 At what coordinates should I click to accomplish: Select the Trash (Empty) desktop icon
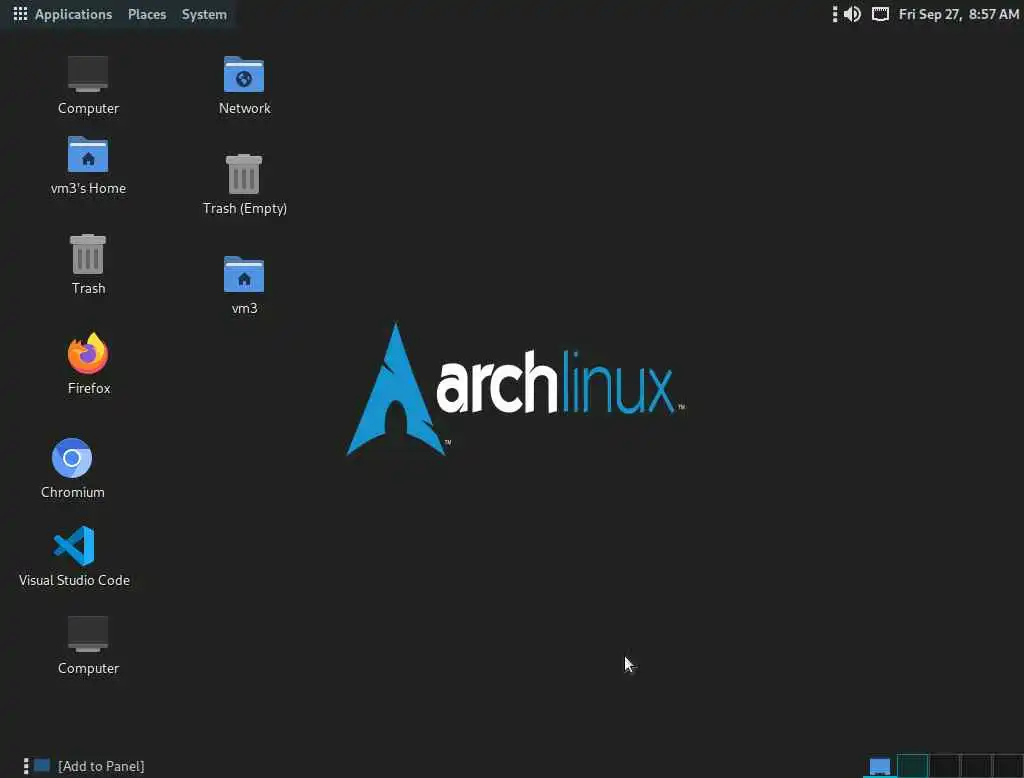tap(244, 174)
